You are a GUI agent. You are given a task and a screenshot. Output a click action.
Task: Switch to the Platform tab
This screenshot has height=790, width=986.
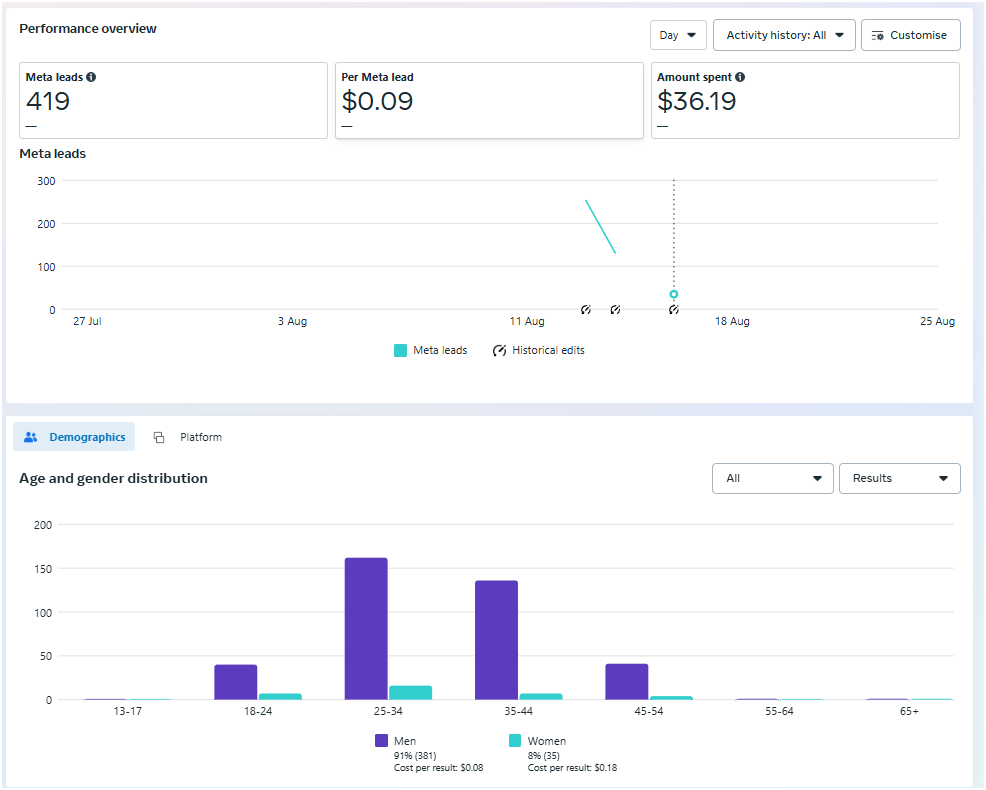(x=199, y=437)
